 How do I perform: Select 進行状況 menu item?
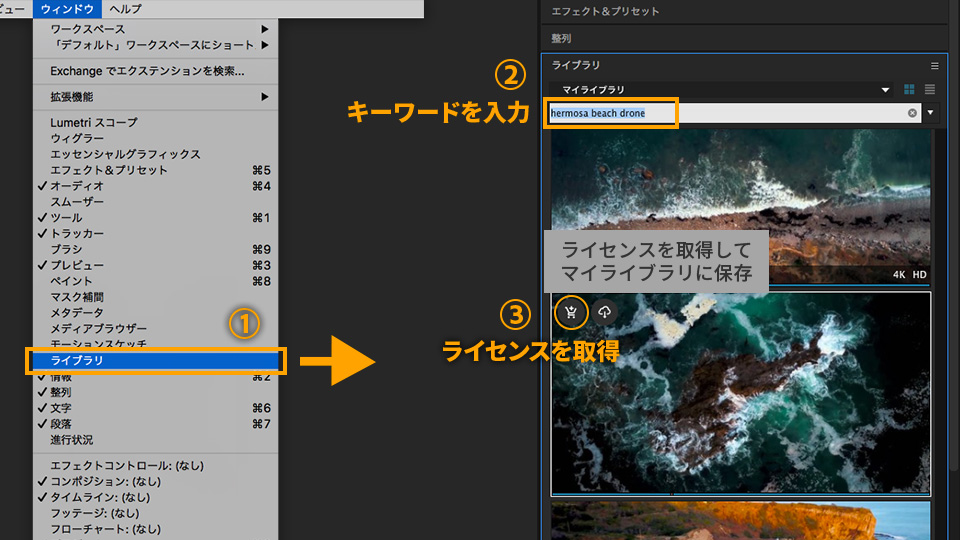click(x=156, y=440)
